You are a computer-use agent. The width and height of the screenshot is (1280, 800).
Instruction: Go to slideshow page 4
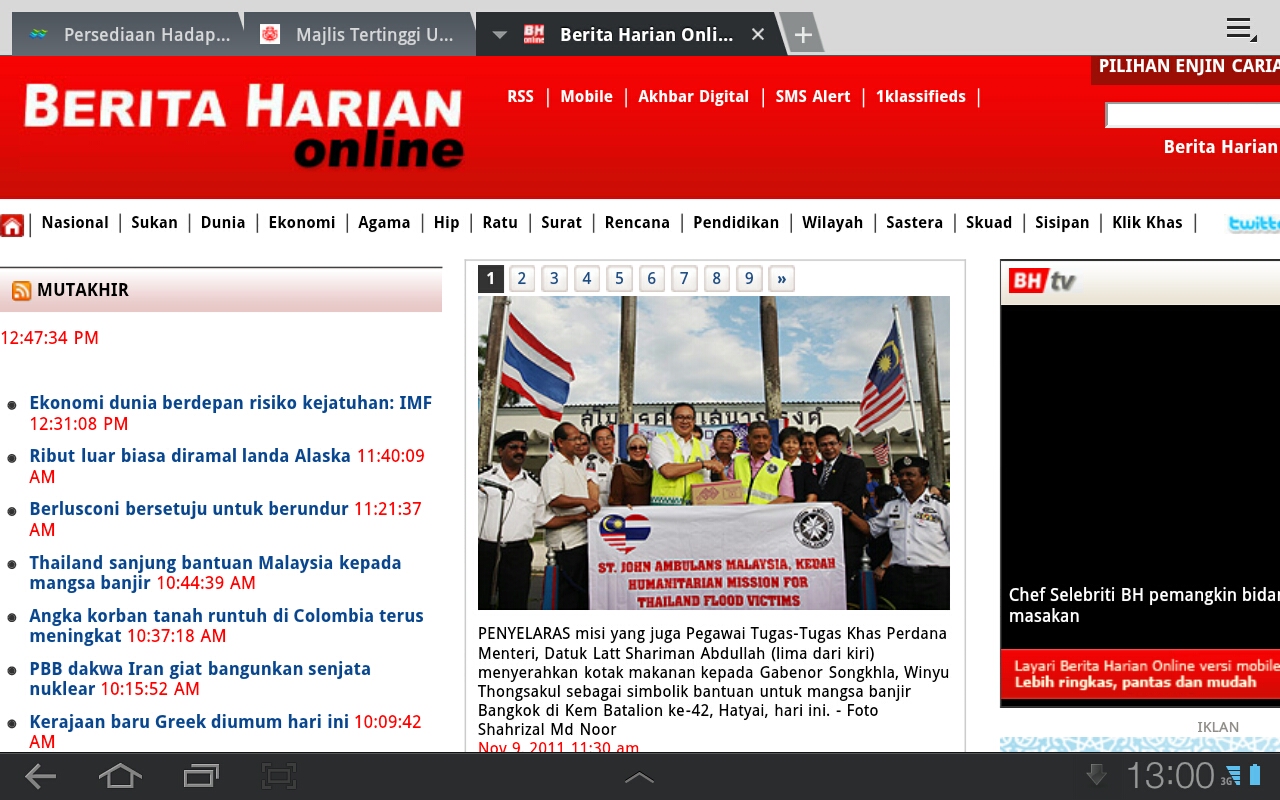[x=587, y=279]
